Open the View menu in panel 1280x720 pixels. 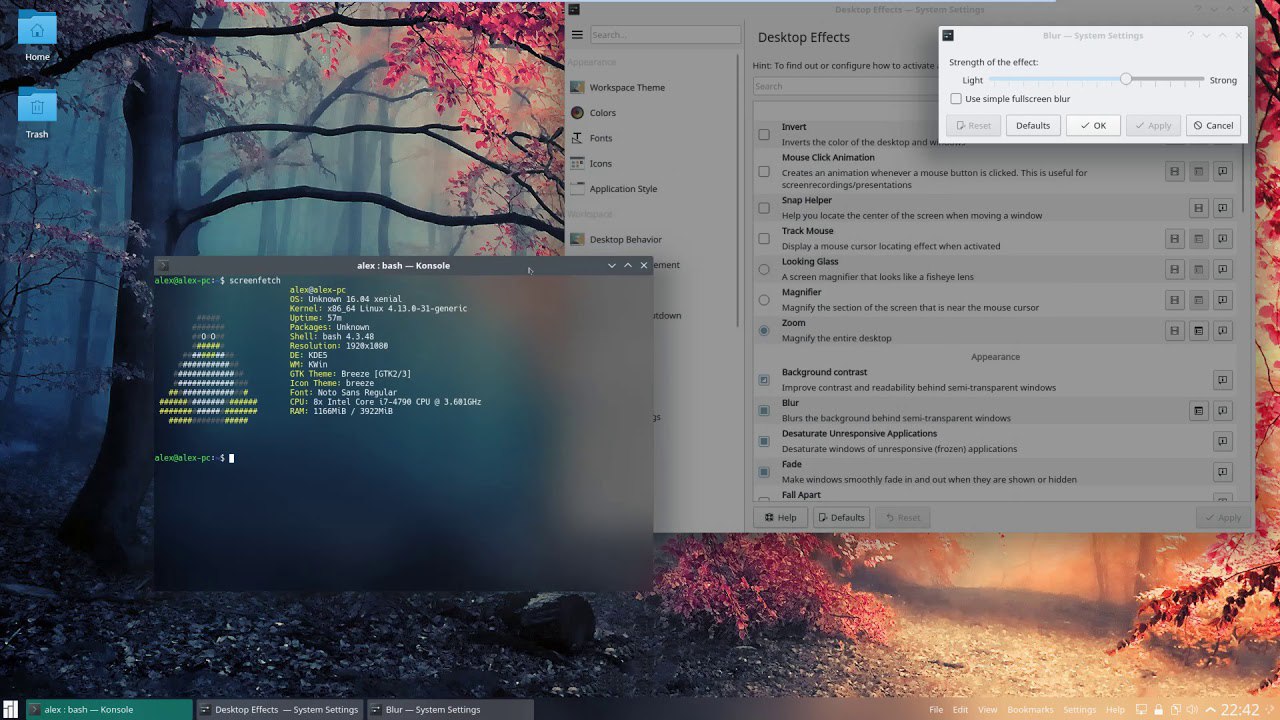(987, 710)
